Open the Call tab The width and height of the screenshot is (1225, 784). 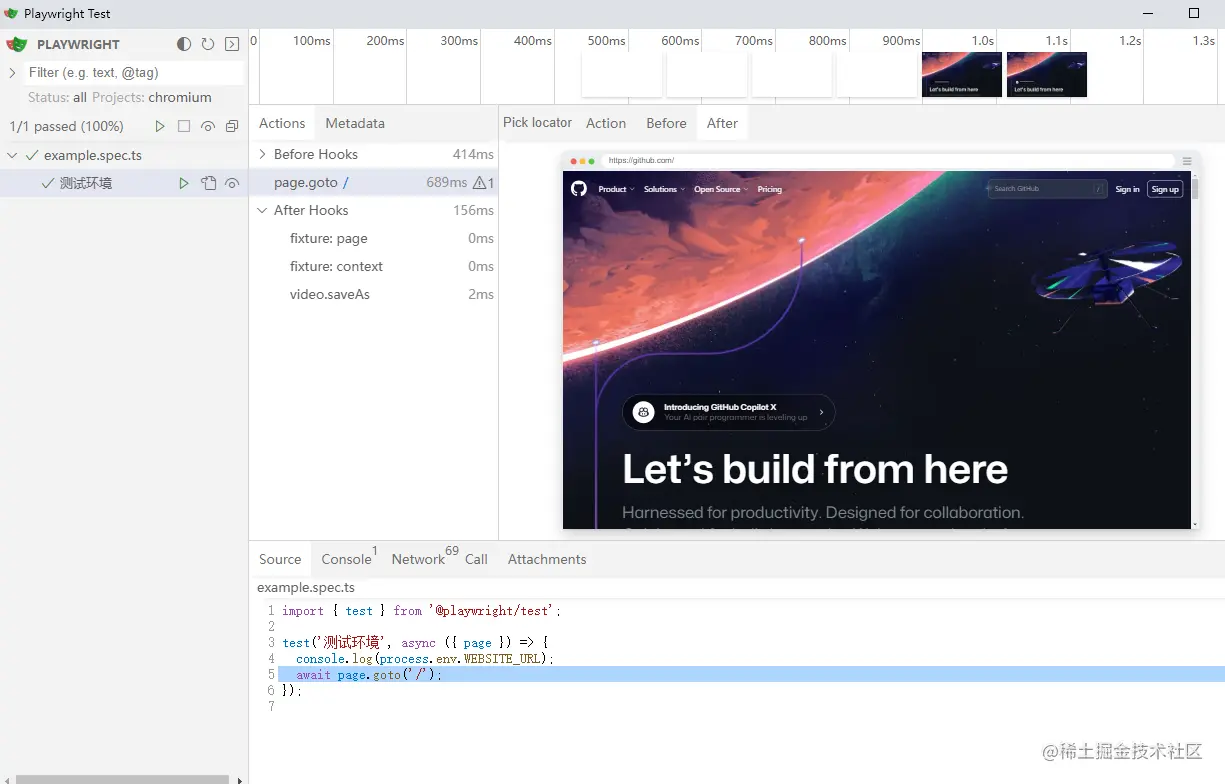coord(476,559)
